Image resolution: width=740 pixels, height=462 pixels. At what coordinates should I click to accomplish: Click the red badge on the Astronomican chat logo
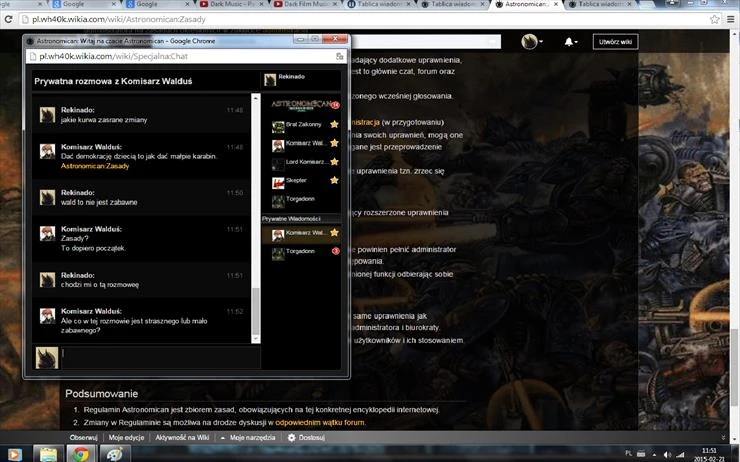(335, 105)
